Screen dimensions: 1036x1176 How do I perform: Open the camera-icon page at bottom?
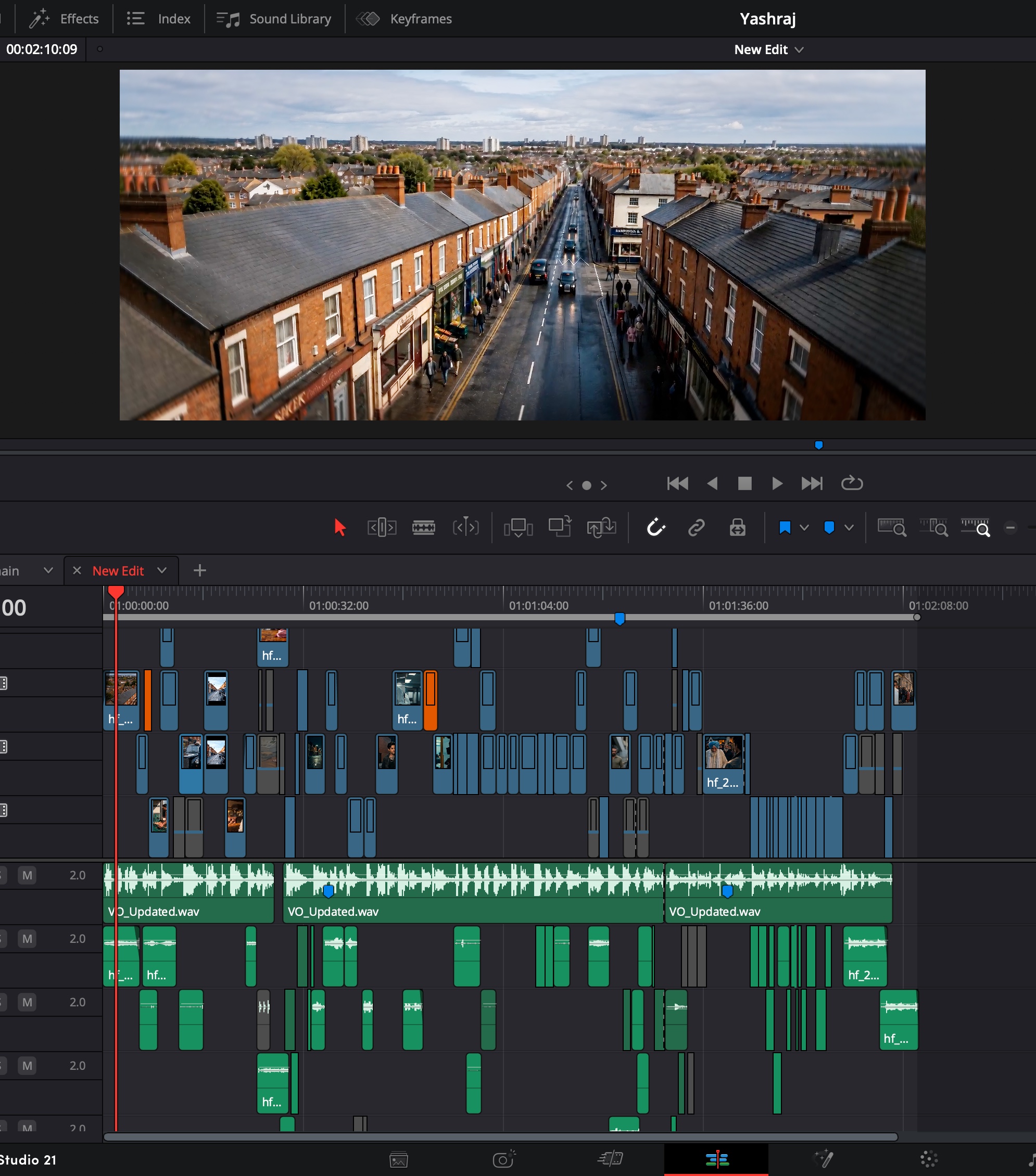pos(503,1159)
